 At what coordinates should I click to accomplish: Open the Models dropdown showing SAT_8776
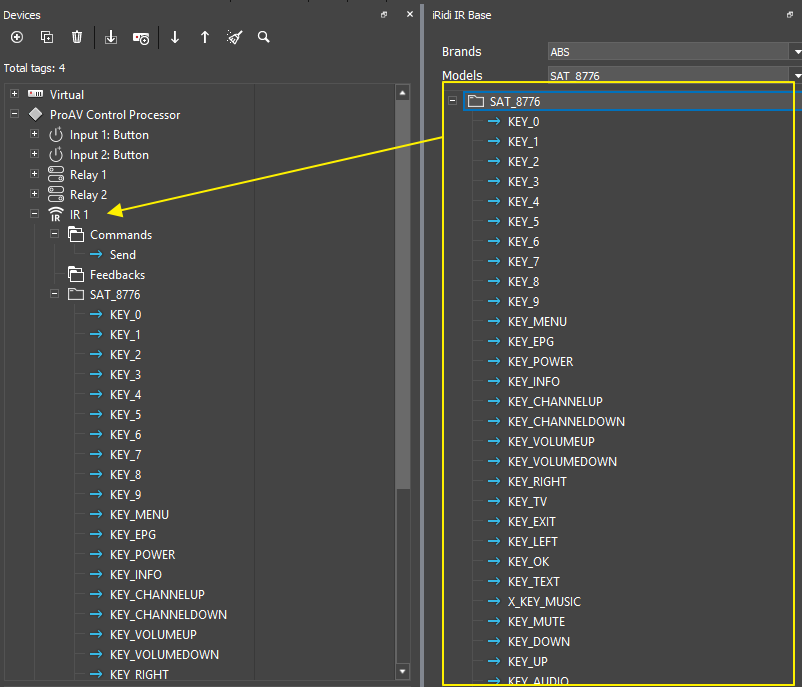(795, 75)
